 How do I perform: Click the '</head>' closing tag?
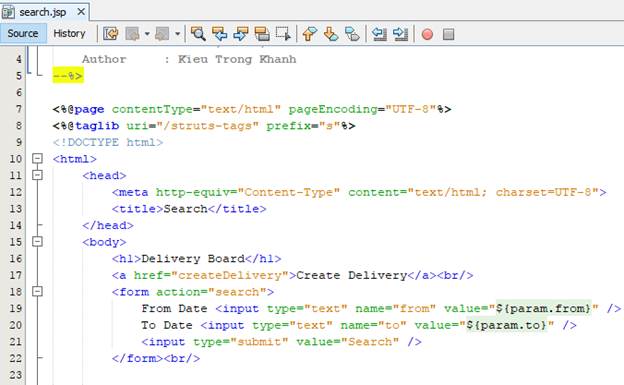tap(108, 225)
